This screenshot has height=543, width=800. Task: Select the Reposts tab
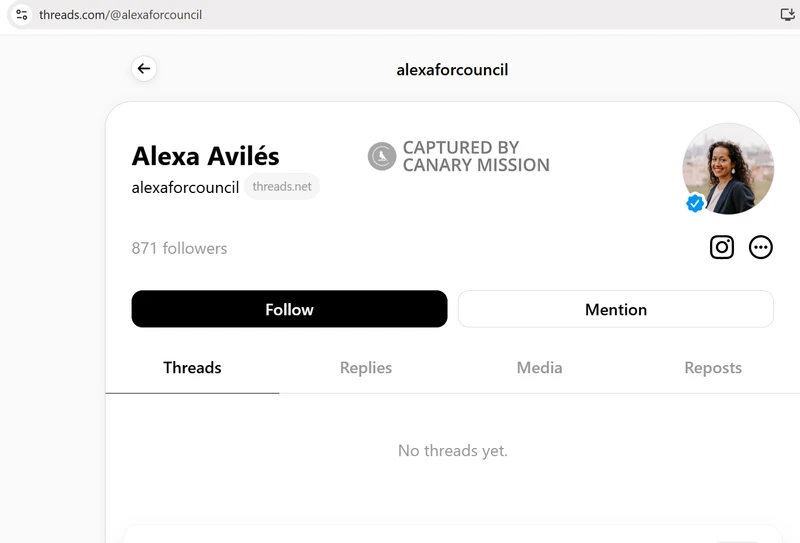713,368
